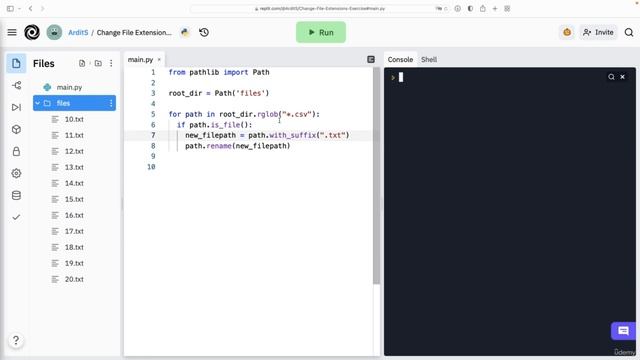Screen dimensions: 640x360
Task: Select the Files icon in the sidebar
Action: (x=16, y=64)
